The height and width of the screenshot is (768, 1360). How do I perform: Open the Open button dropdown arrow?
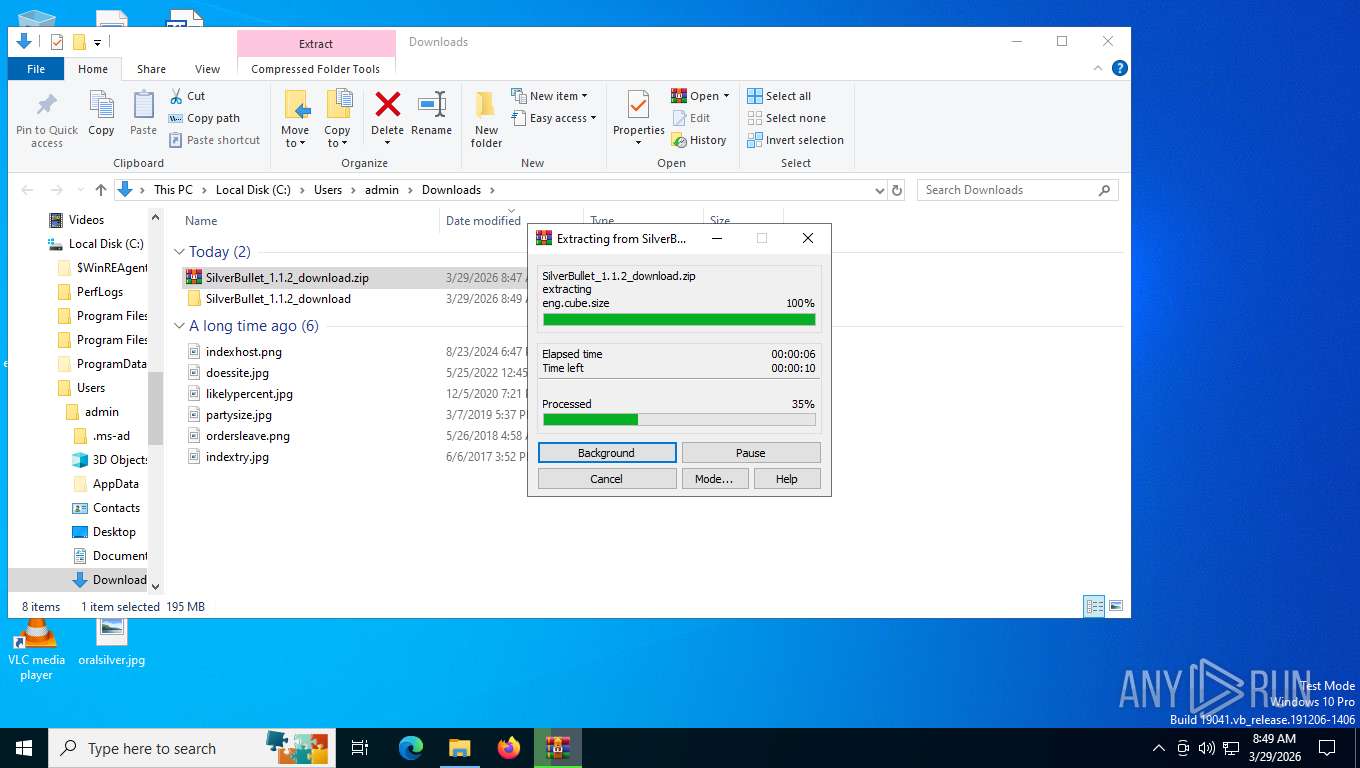[x=726, y=96]
